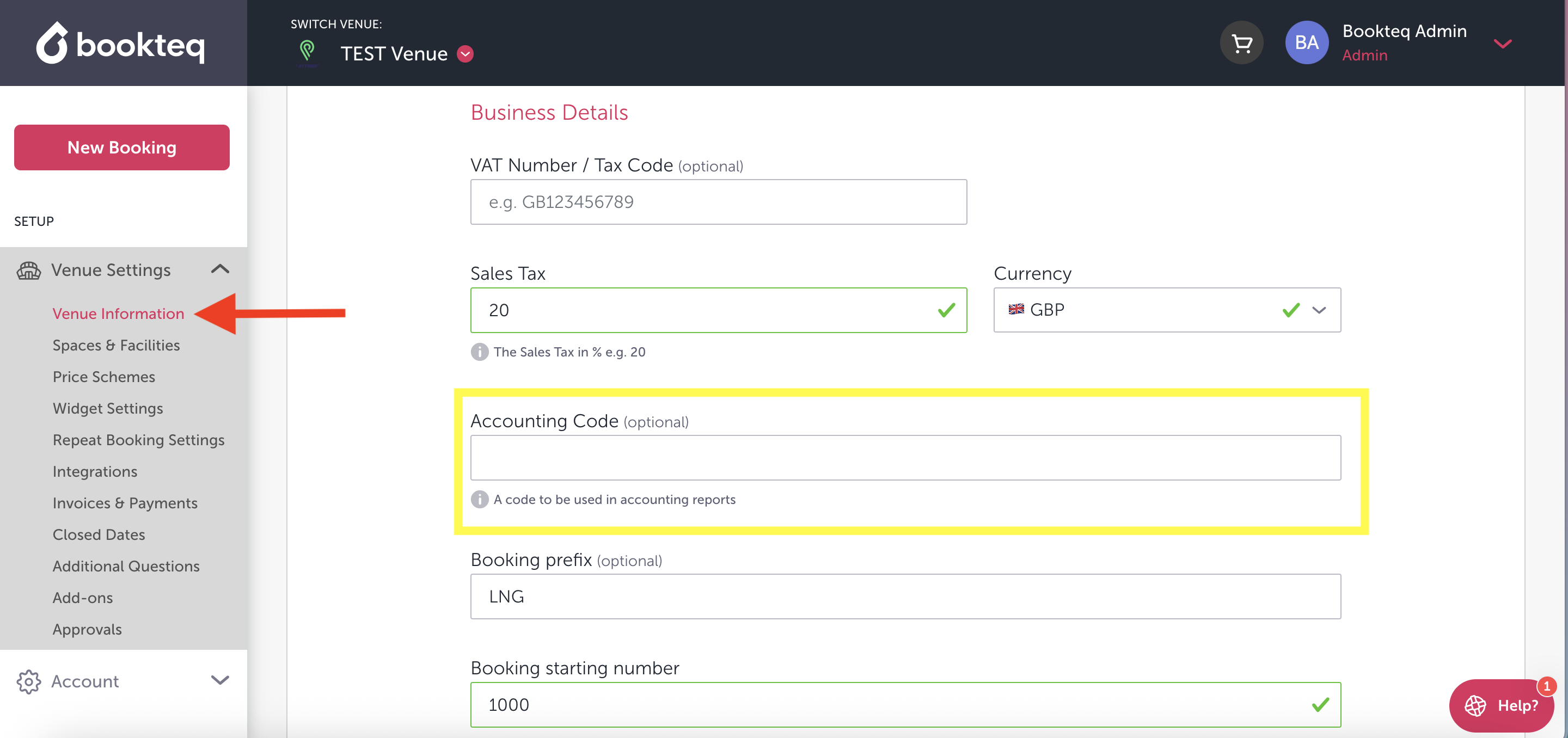
Task: Click the UK flag in Currency field
Action: click(x=1016, y=309)
